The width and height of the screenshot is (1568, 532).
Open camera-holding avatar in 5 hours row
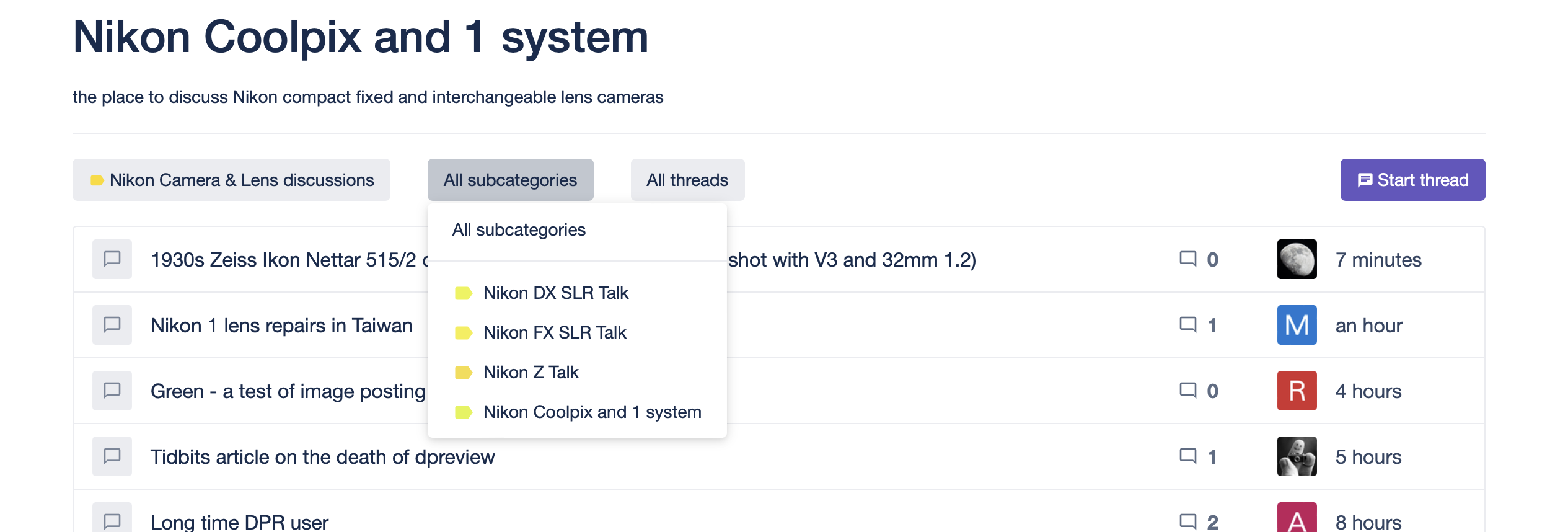(1297, 456)
